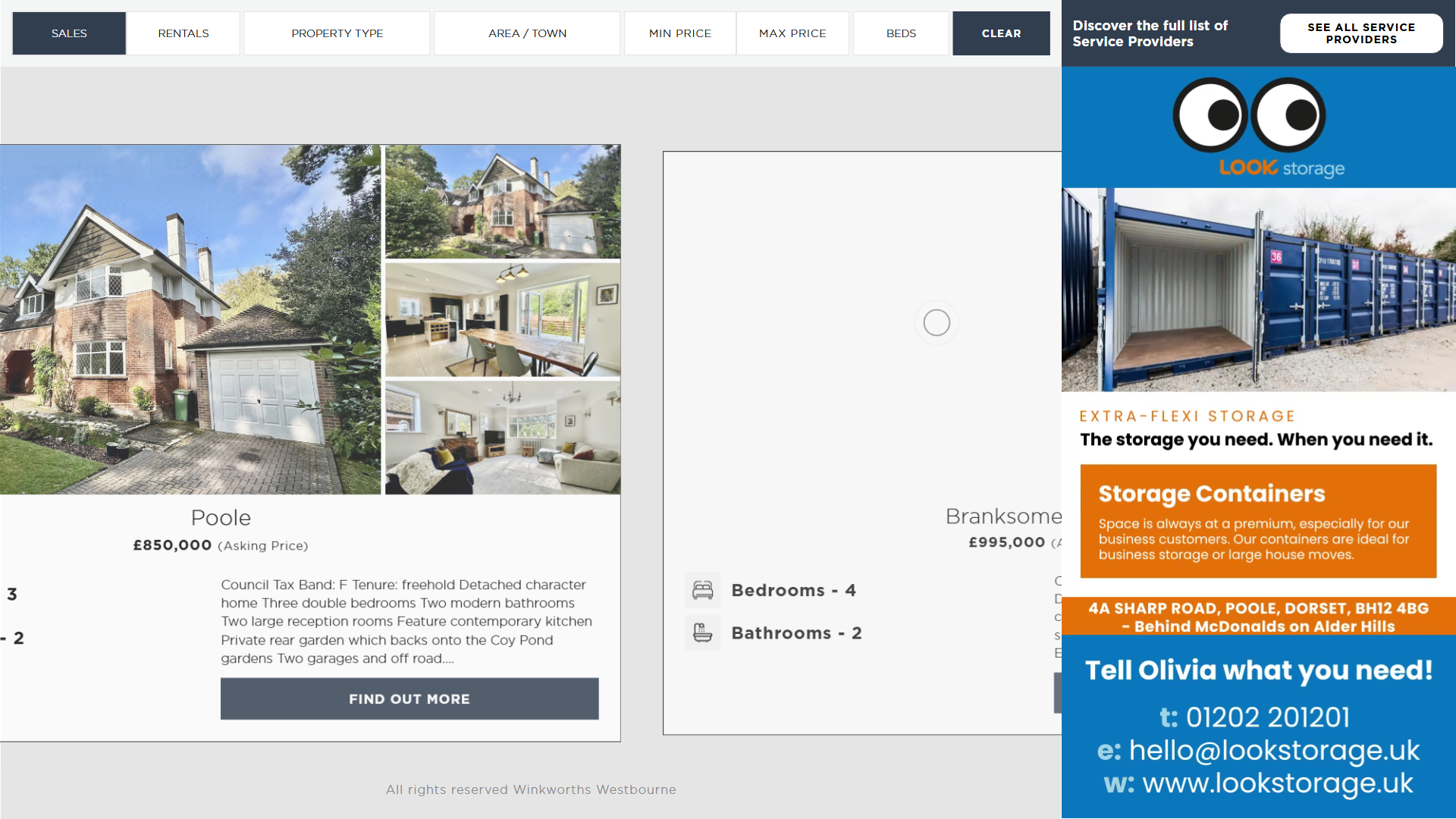Select the SALES tab
The height and width of the screenshot is (819, 1456).
pos(69,33)
